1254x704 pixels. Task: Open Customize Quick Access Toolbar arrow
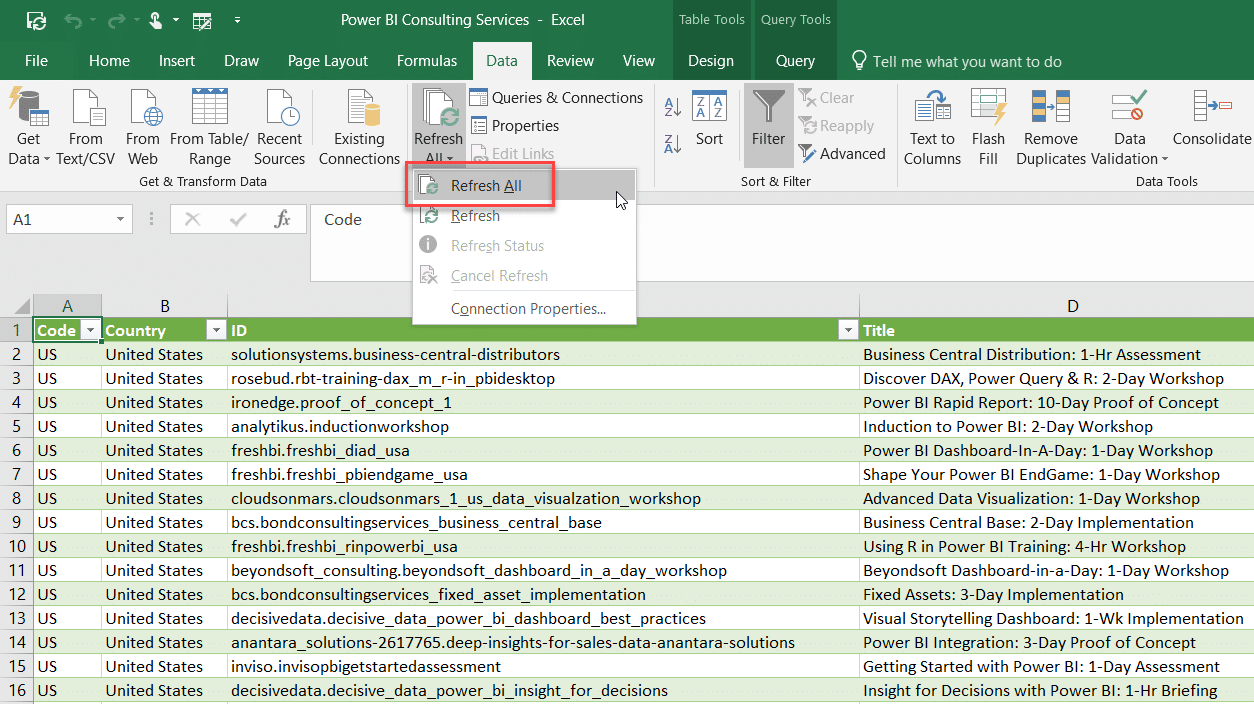tap(237, 20)
